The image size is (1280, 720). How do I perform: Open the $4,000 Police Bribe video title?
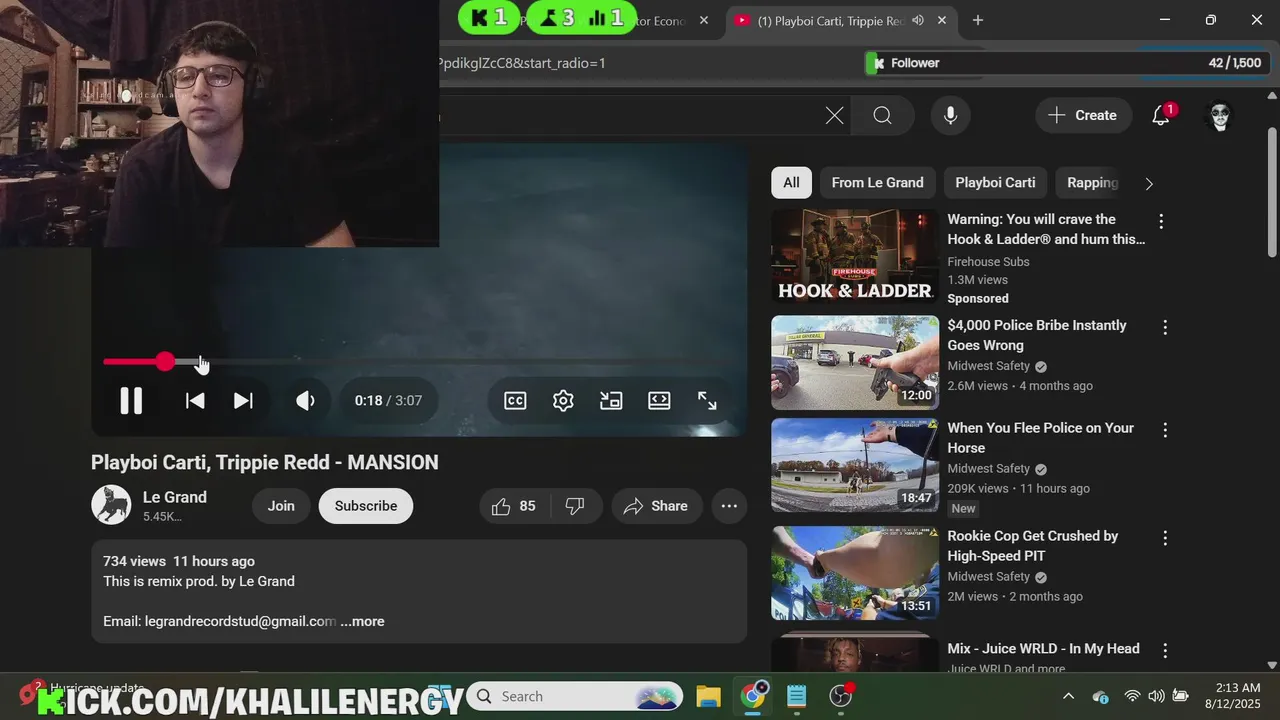click(1037, 335)
